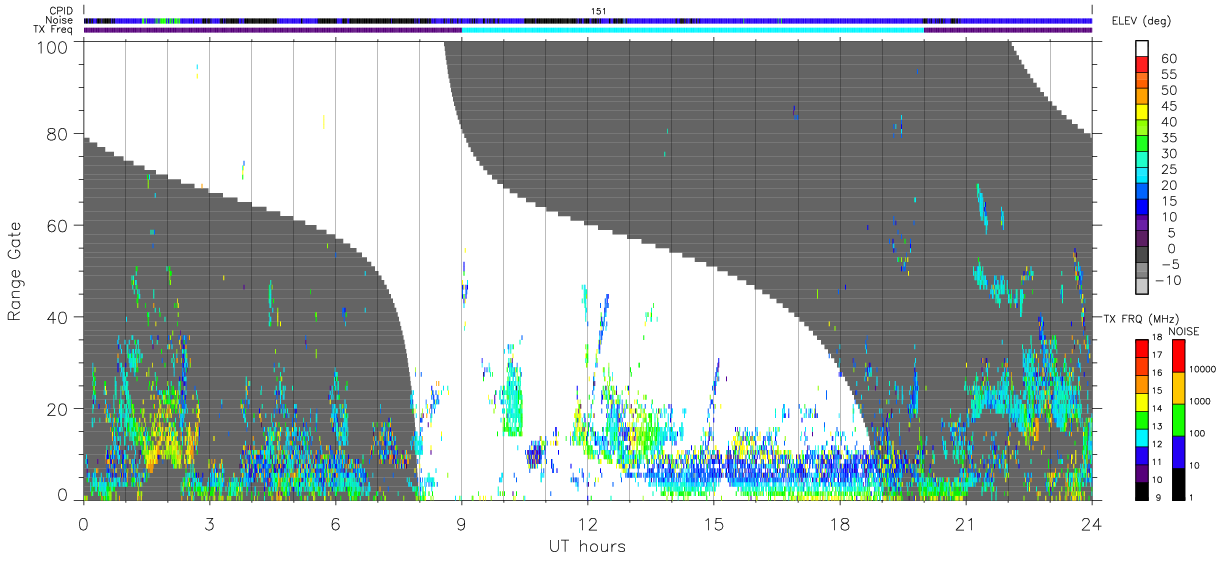1228x567 pixels.
Task: Click the 'TX Freq' row label
Action: [53, 30]
